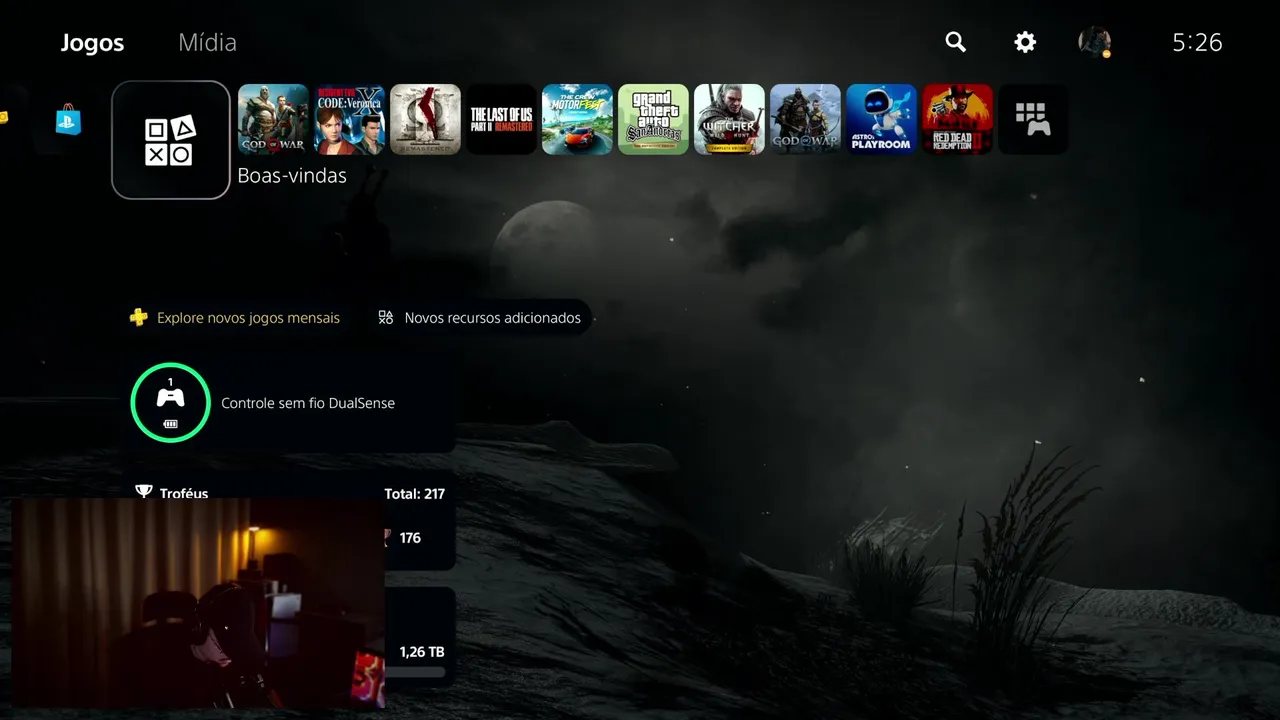
Task: Click the webcam overlay video feed
Action: [x=197, y=603]
